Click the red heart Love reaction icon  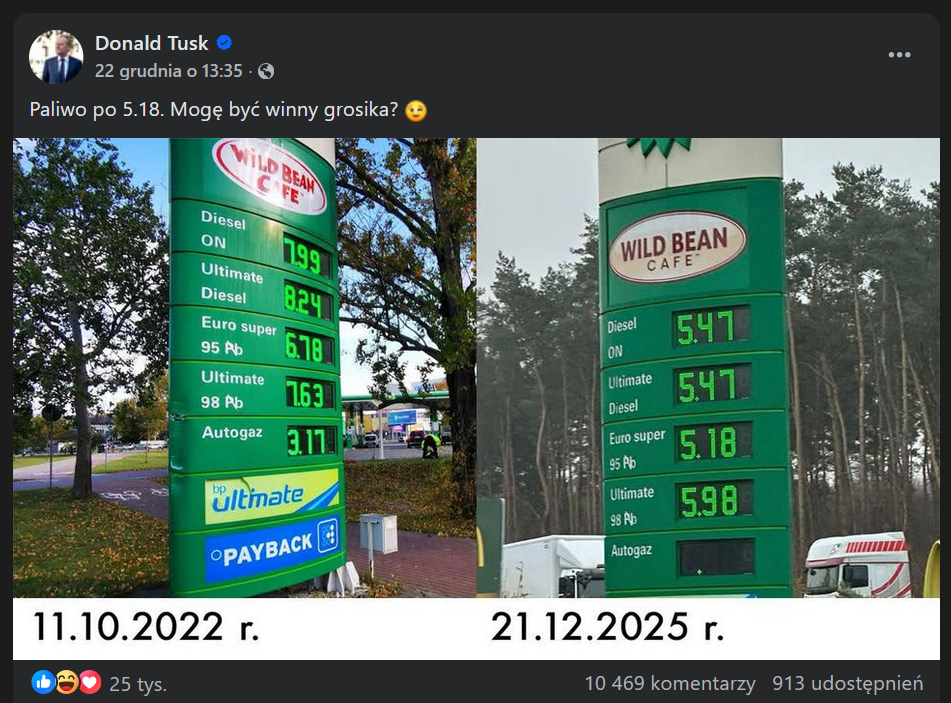pos(90,683)
